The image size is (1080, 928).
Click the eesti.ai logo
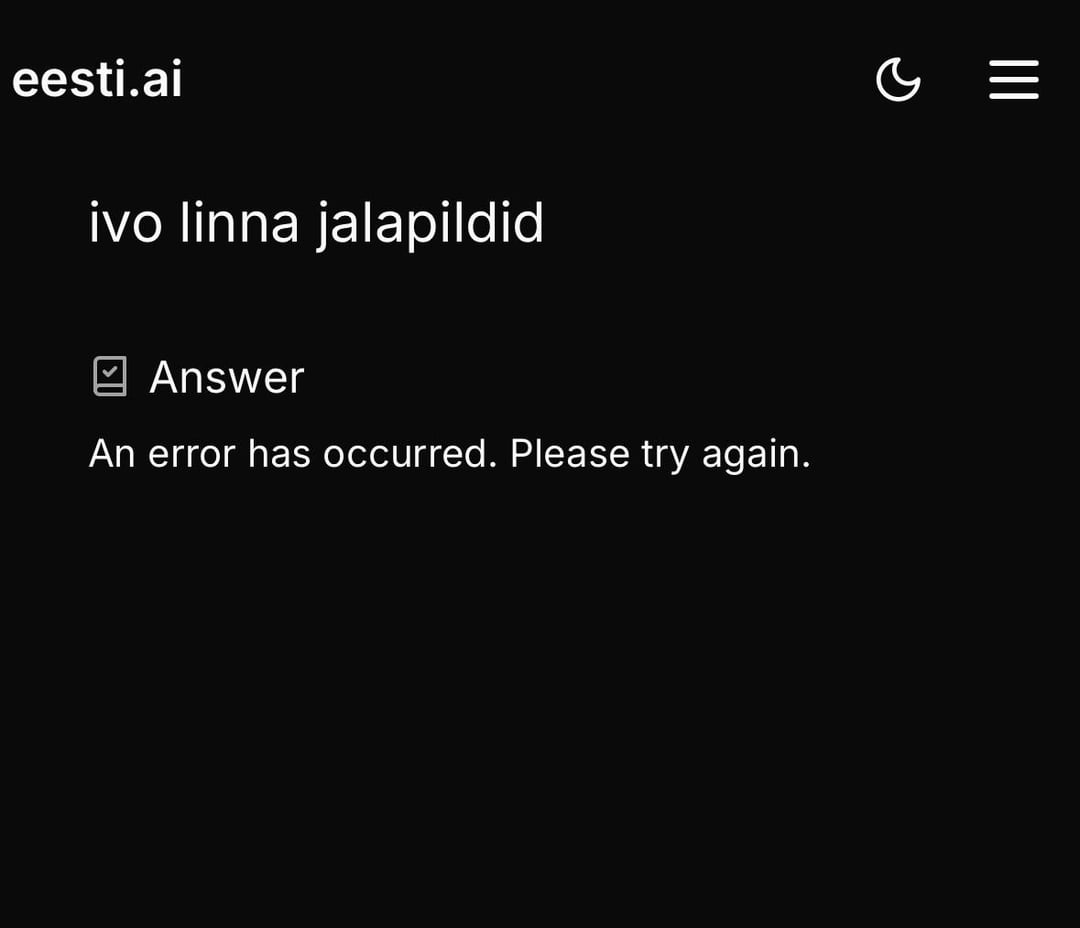pos(97,80)
